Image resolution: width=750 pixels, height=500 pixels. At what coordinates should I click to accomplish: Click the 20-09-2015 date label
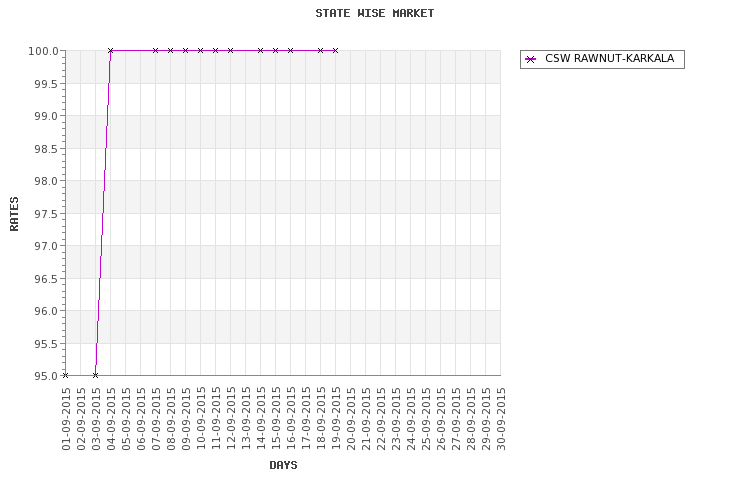point(351,419)
